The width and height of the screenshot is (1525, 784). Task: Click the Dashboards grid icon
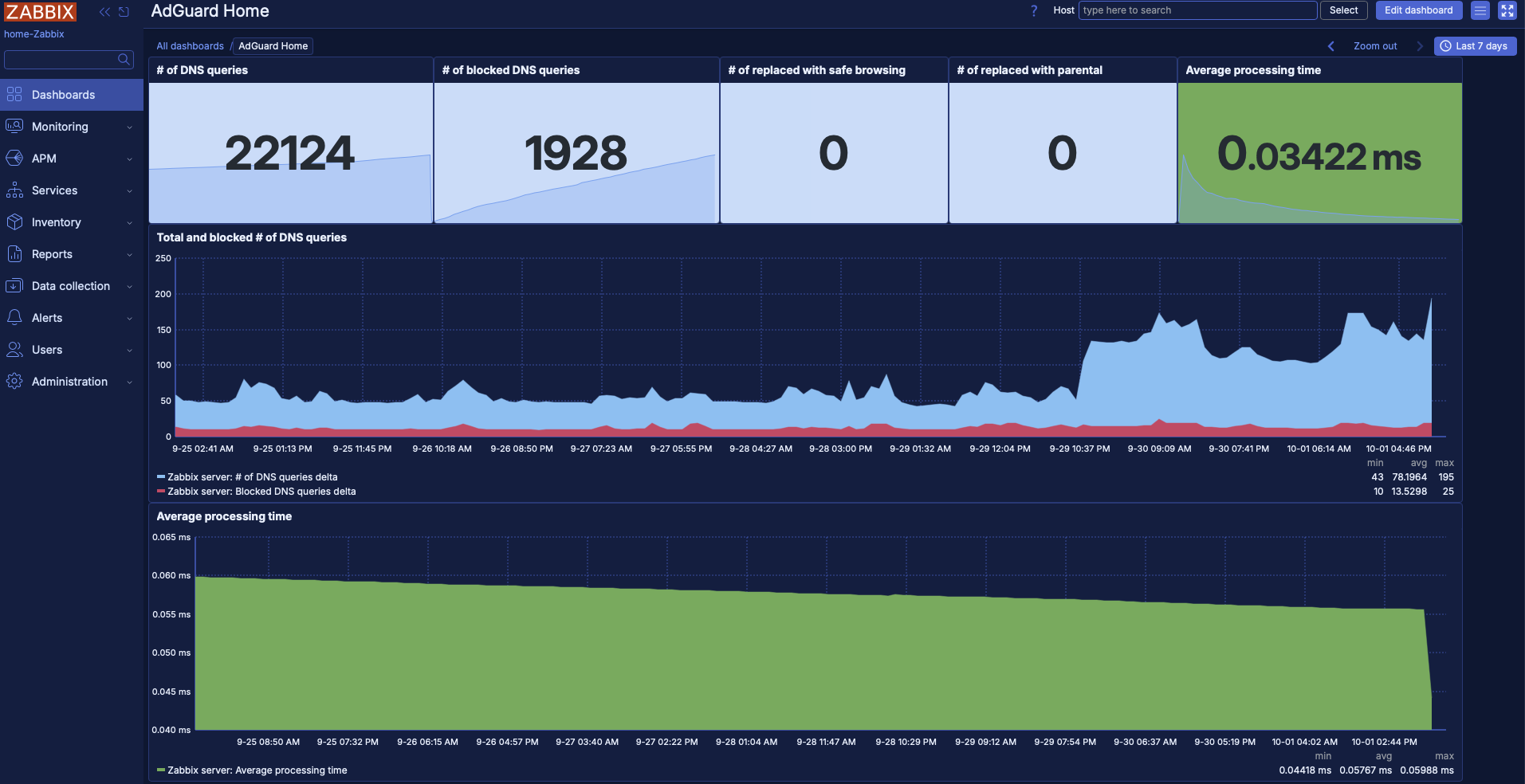tap(14, 95)
